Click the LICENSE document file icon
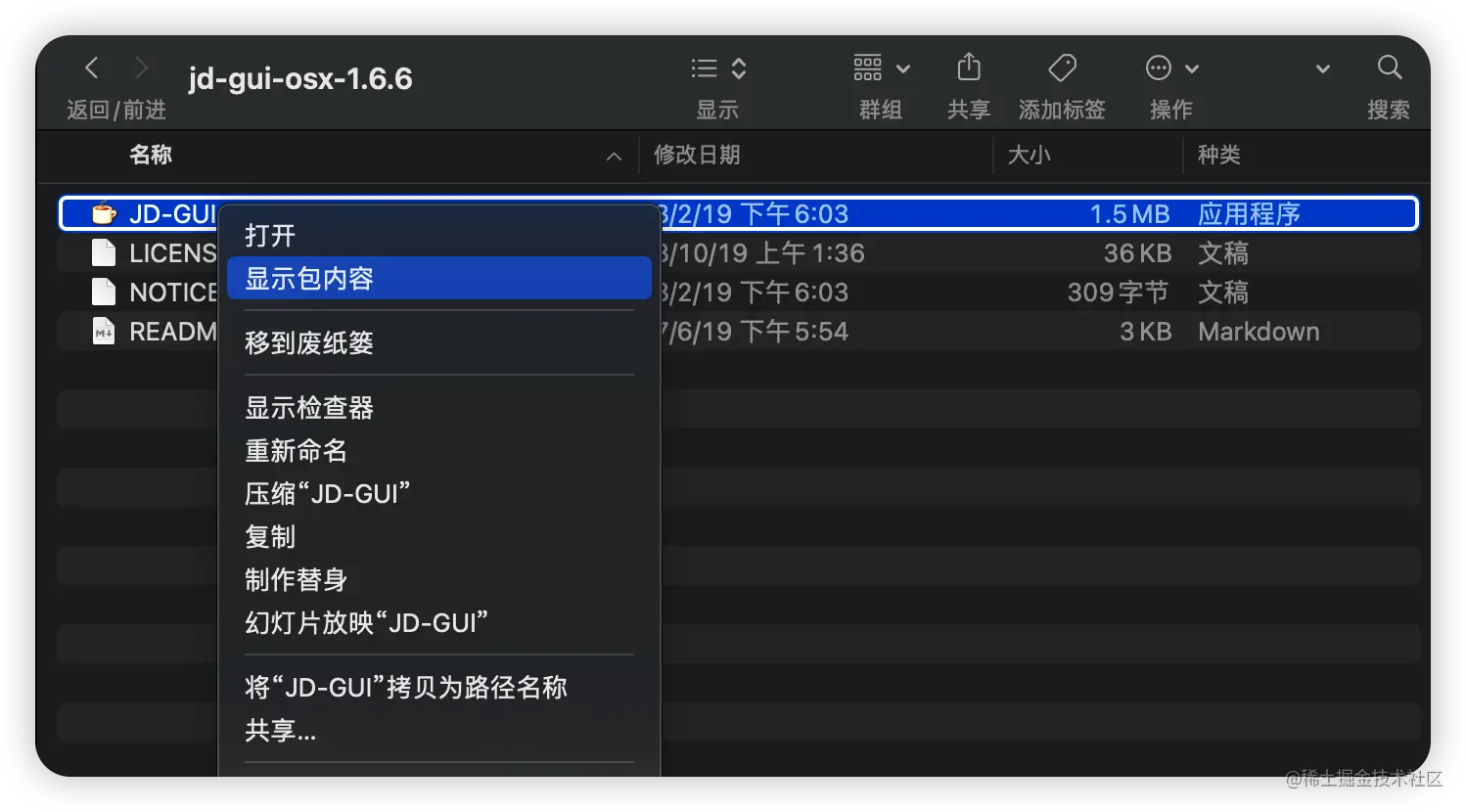The width and height of the screenshot is (1466, 812). tap(104, 253)
